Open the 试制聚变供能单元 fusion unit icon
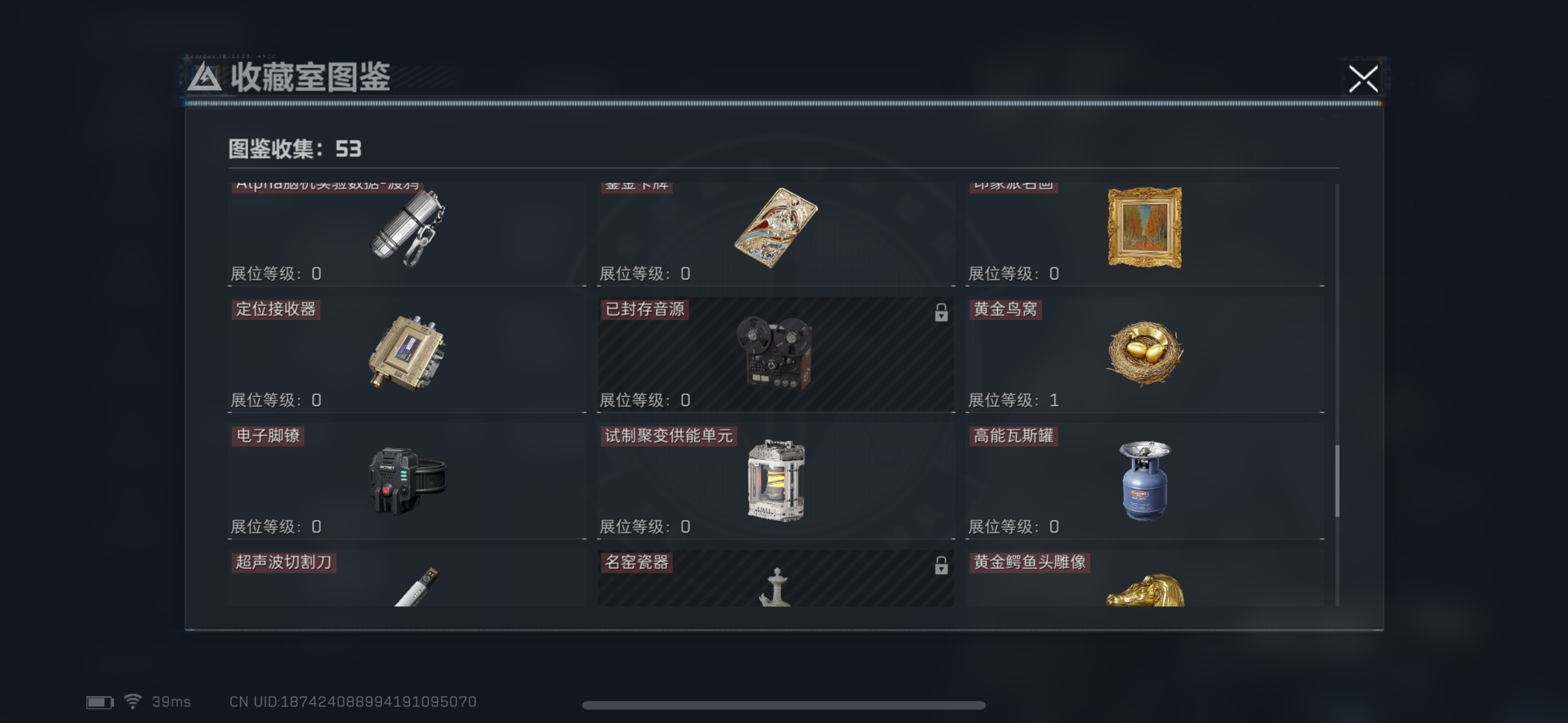Image resolution: width=1568 pixels, height=723 pixels. tap(776, 480)
